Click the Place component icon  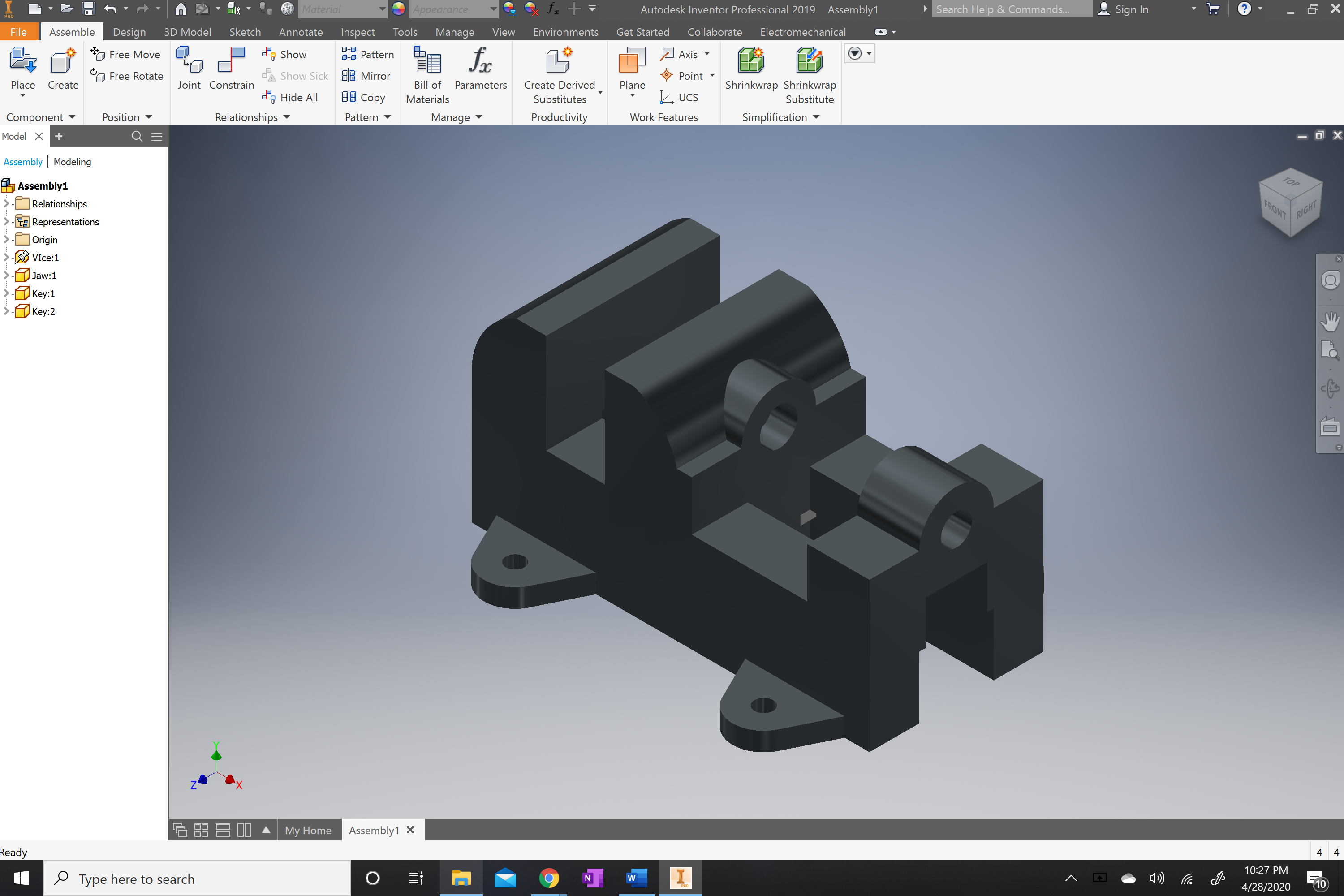[23, 60]
